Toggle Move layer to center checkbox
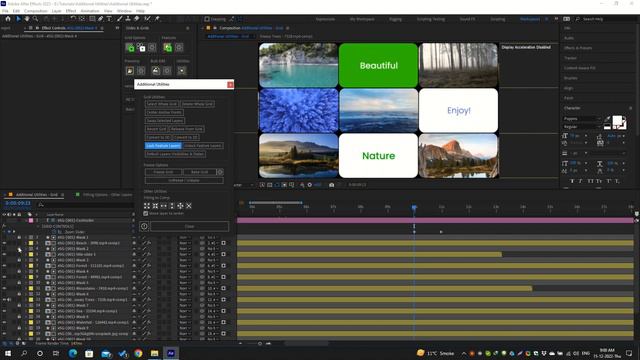 pyautogui.click(x=146, y=213)
